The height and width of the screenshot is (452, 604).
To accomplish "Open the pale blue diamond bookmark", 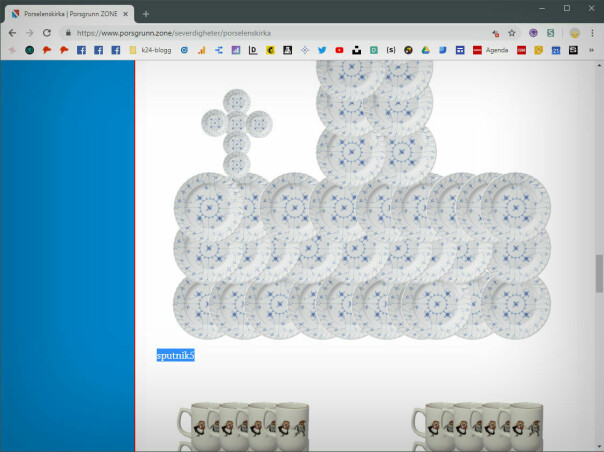I will 305,50.
